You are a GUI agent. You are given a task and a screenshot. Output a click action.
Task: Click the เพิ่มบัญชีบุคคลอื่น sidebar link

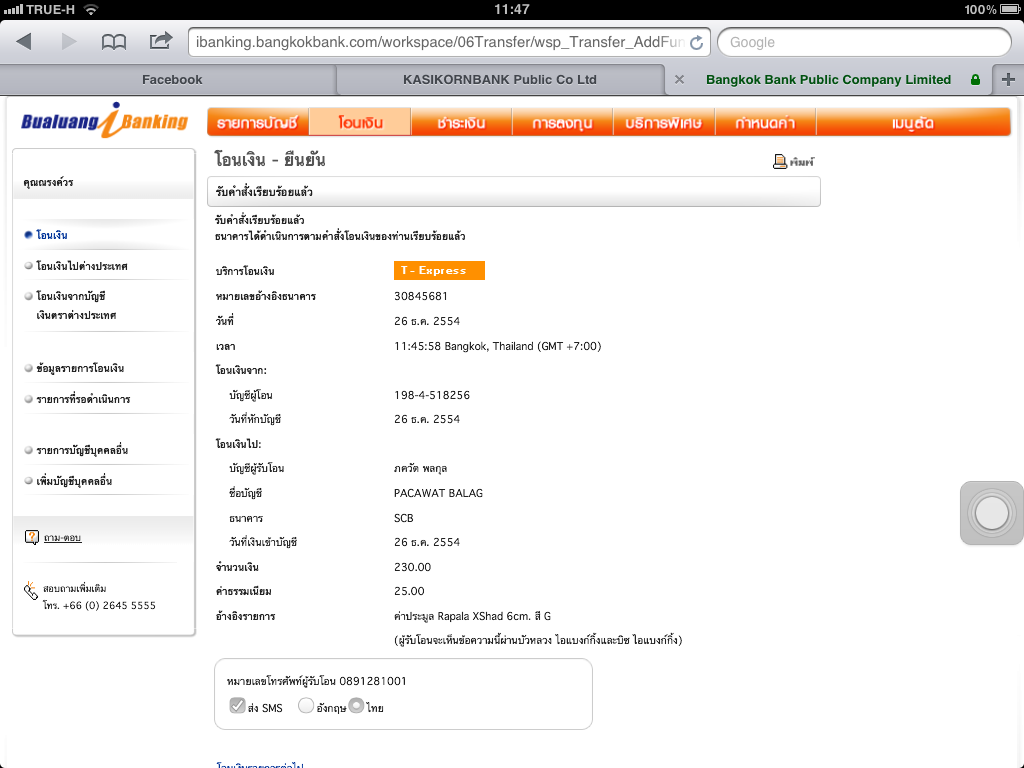pyautogui.click(x=74, y=481)
